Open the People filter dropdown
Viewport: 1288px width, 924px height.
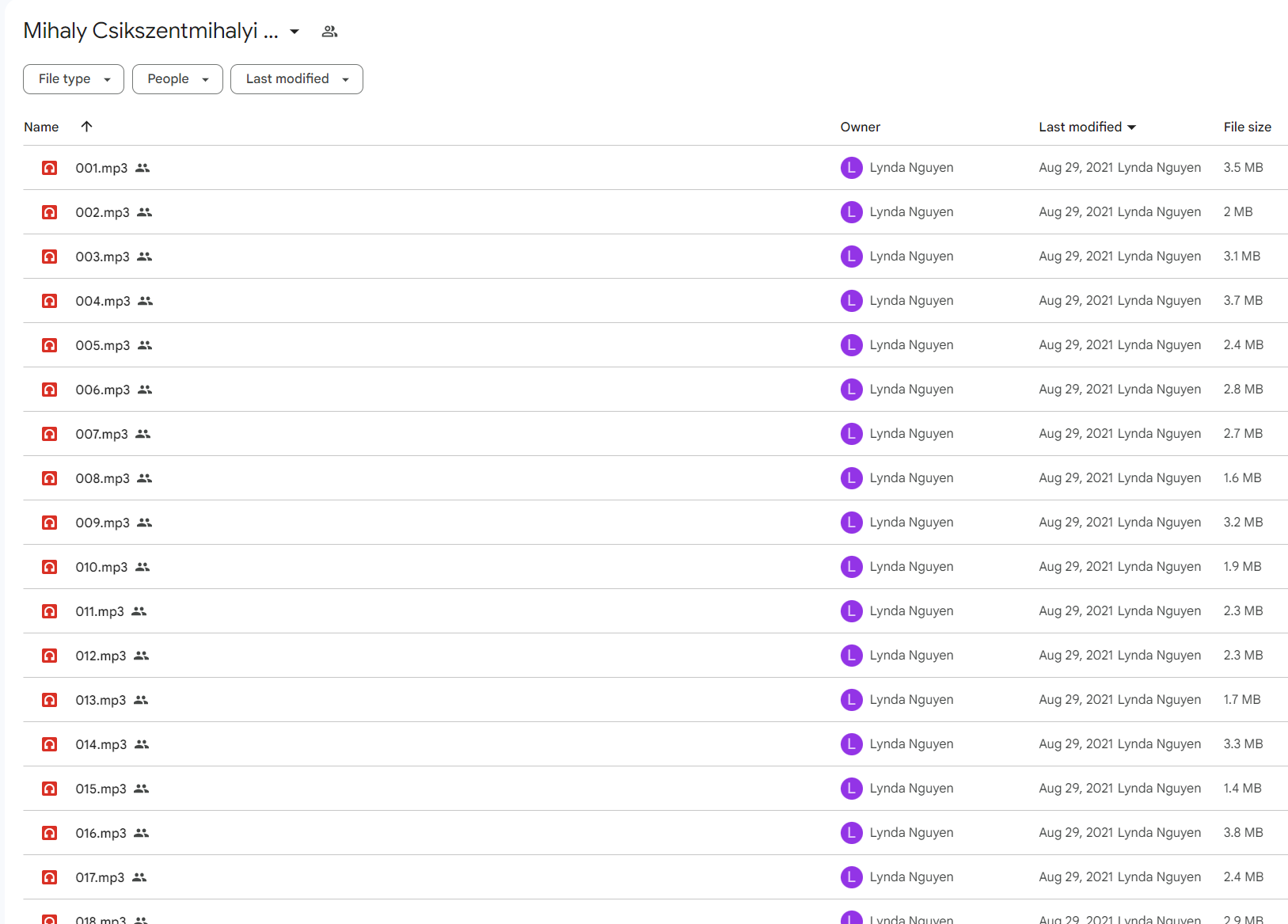pos(177,79)
